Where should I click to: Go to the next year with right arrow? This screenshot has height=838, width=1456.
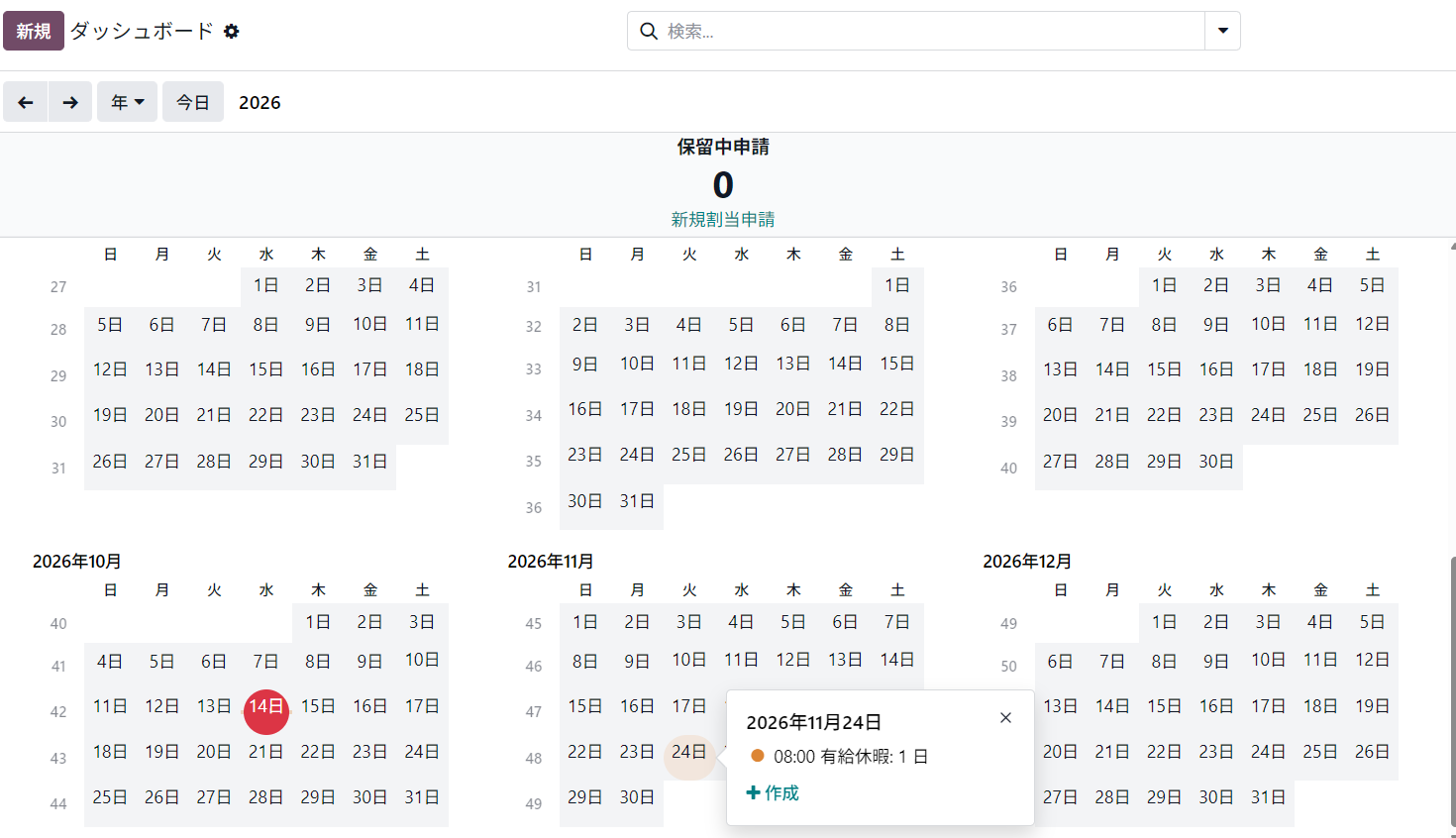point(70,102)
